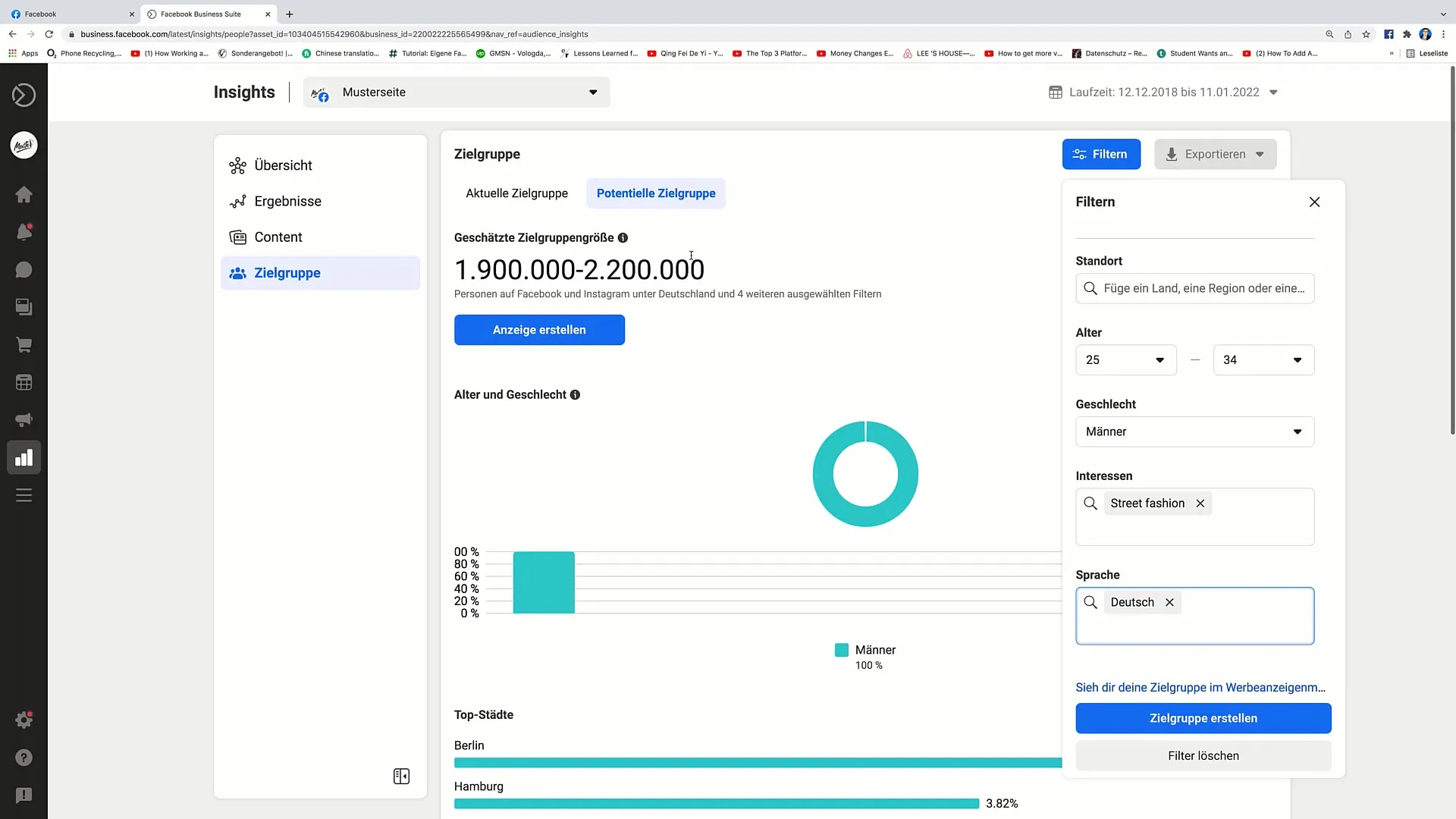Image resolution: width=1456 pixels, height=819 pixels.
Task: Expand the Geschlecht gender dropdown
Action: click(1193, 431)
